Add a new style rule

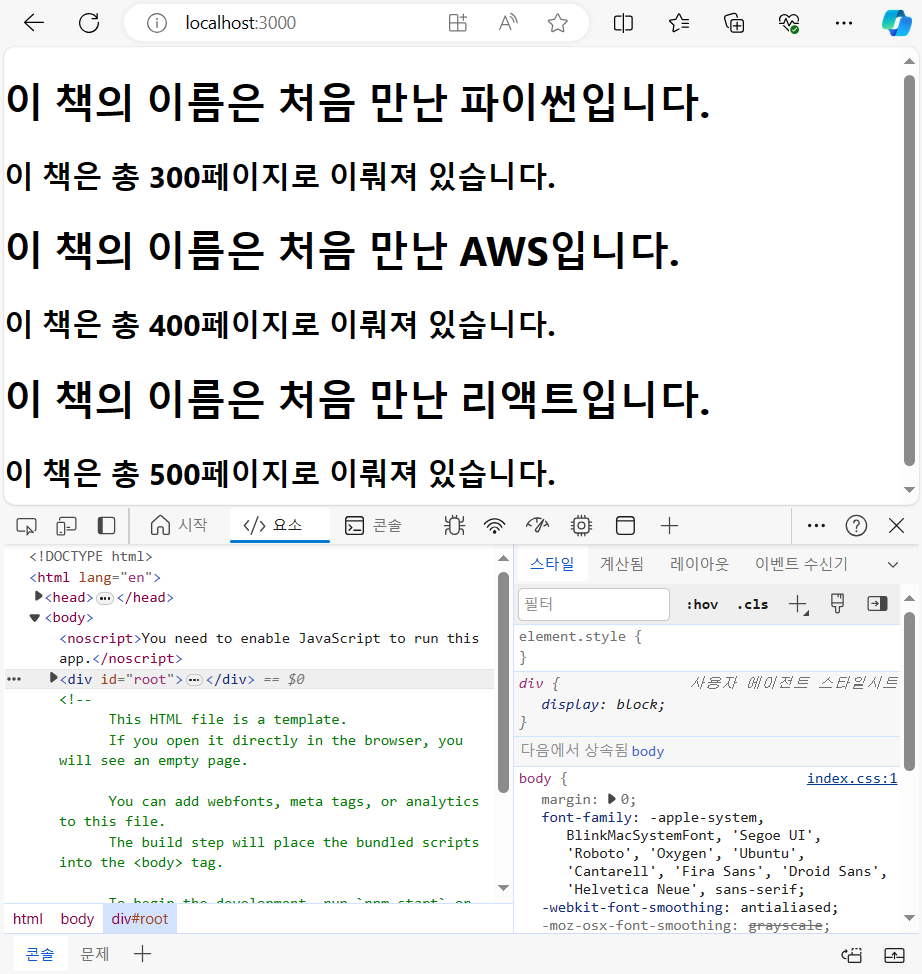pos(798,604)
